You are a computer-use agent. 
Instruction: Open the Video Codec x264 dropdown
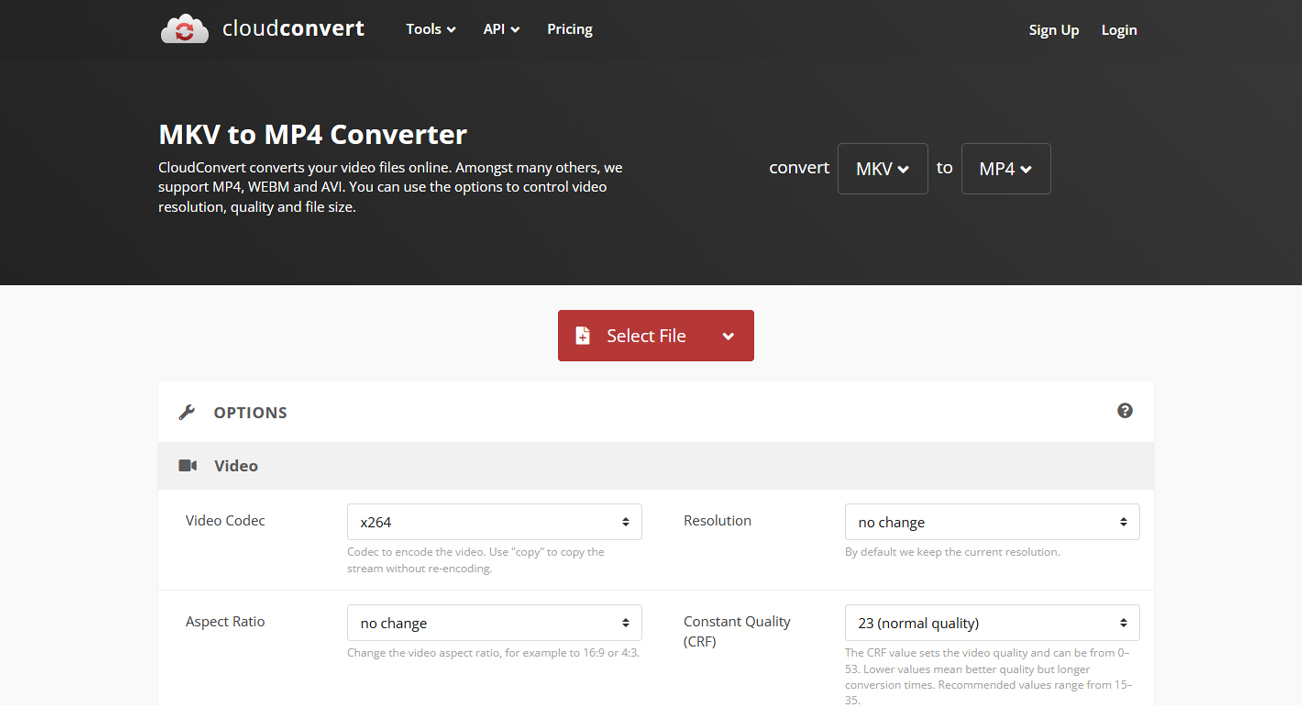pyautogui.click(x=494, y=522)
